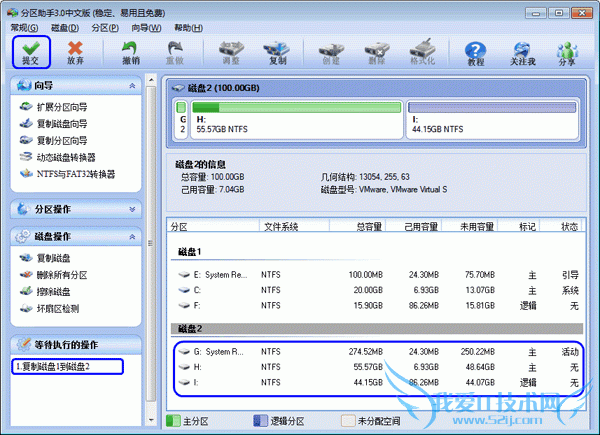Click the 提交 (Apply) toolbar button

pos(31,52)
